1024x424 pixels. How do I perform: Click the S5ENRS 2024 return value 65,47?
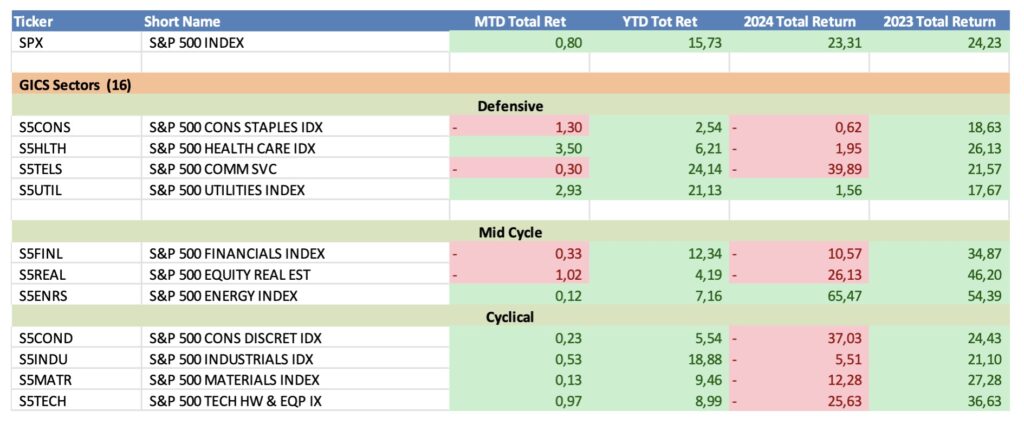coord(839,296)
